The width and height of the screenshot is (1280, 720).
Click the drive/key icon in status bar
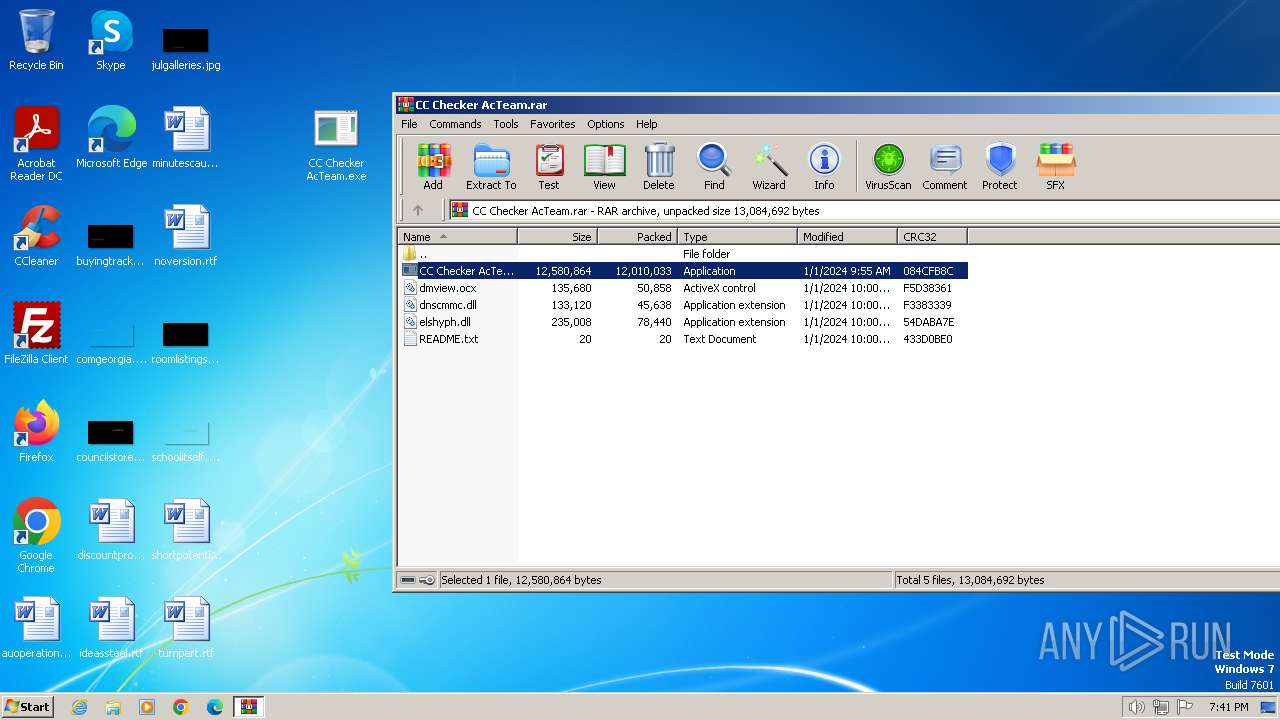coord(418,580)
